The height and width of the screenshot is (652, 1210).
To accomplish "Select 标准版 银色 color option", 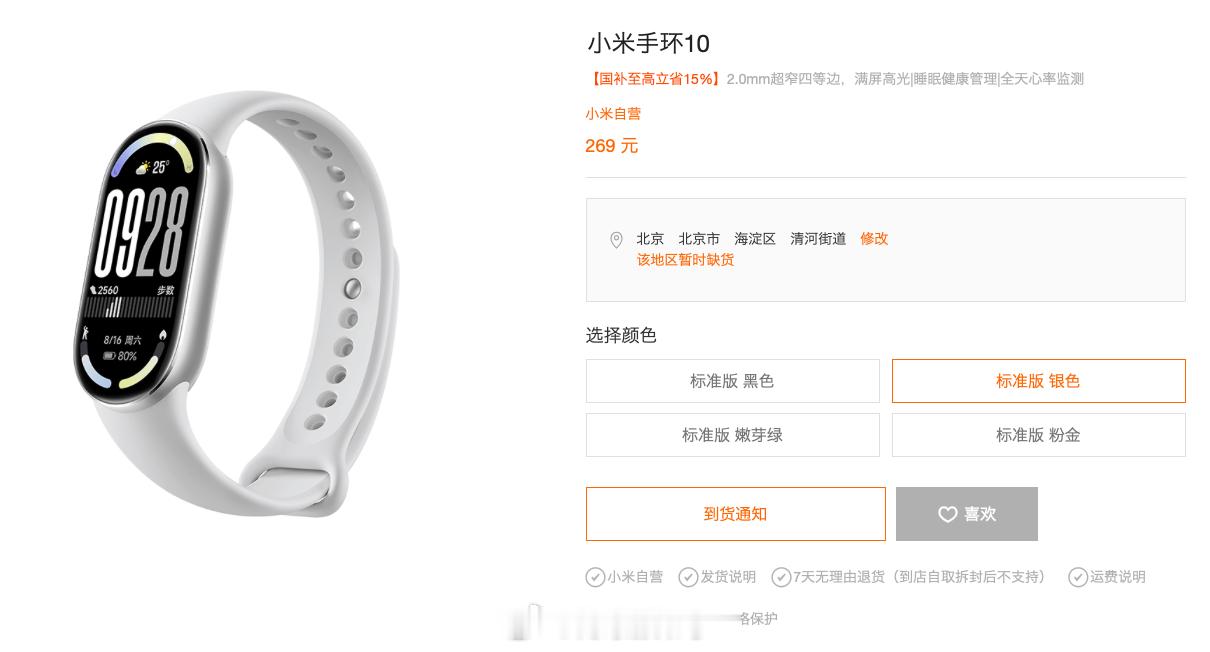I will click(1038, 381).
